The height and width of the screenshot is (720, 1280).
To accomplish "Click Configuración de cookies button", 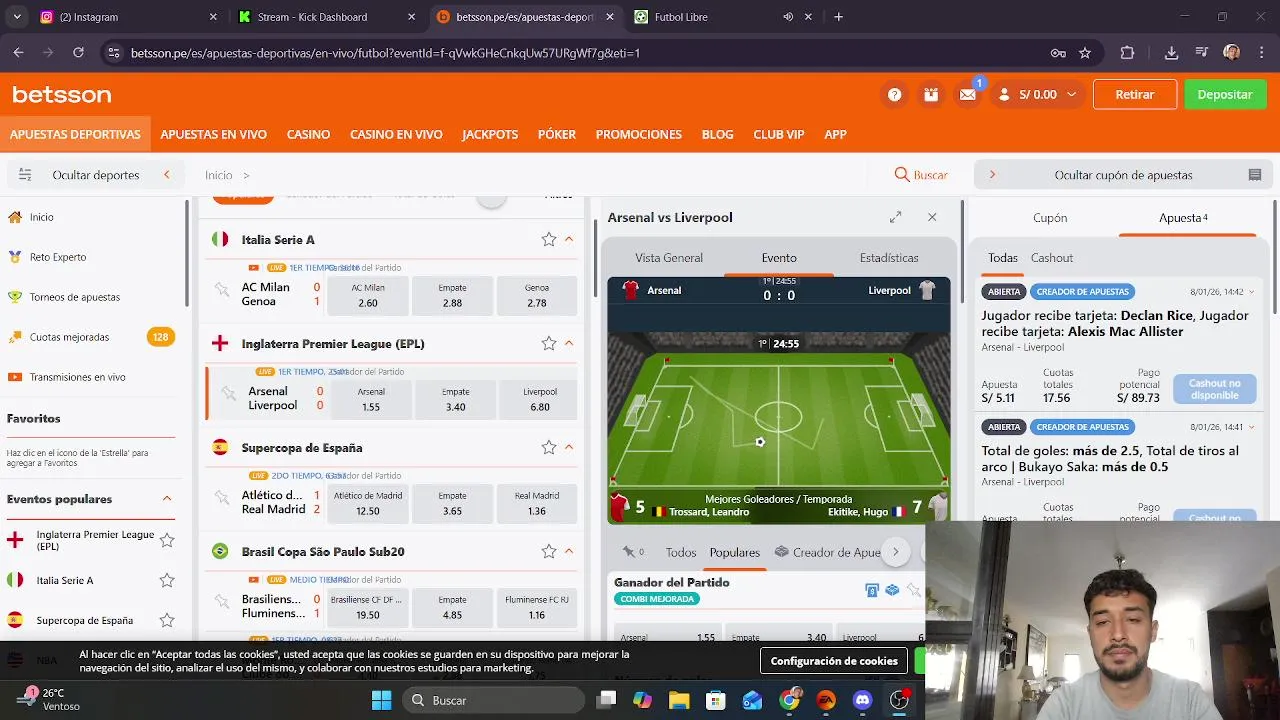I will click(x=834, y=661).
